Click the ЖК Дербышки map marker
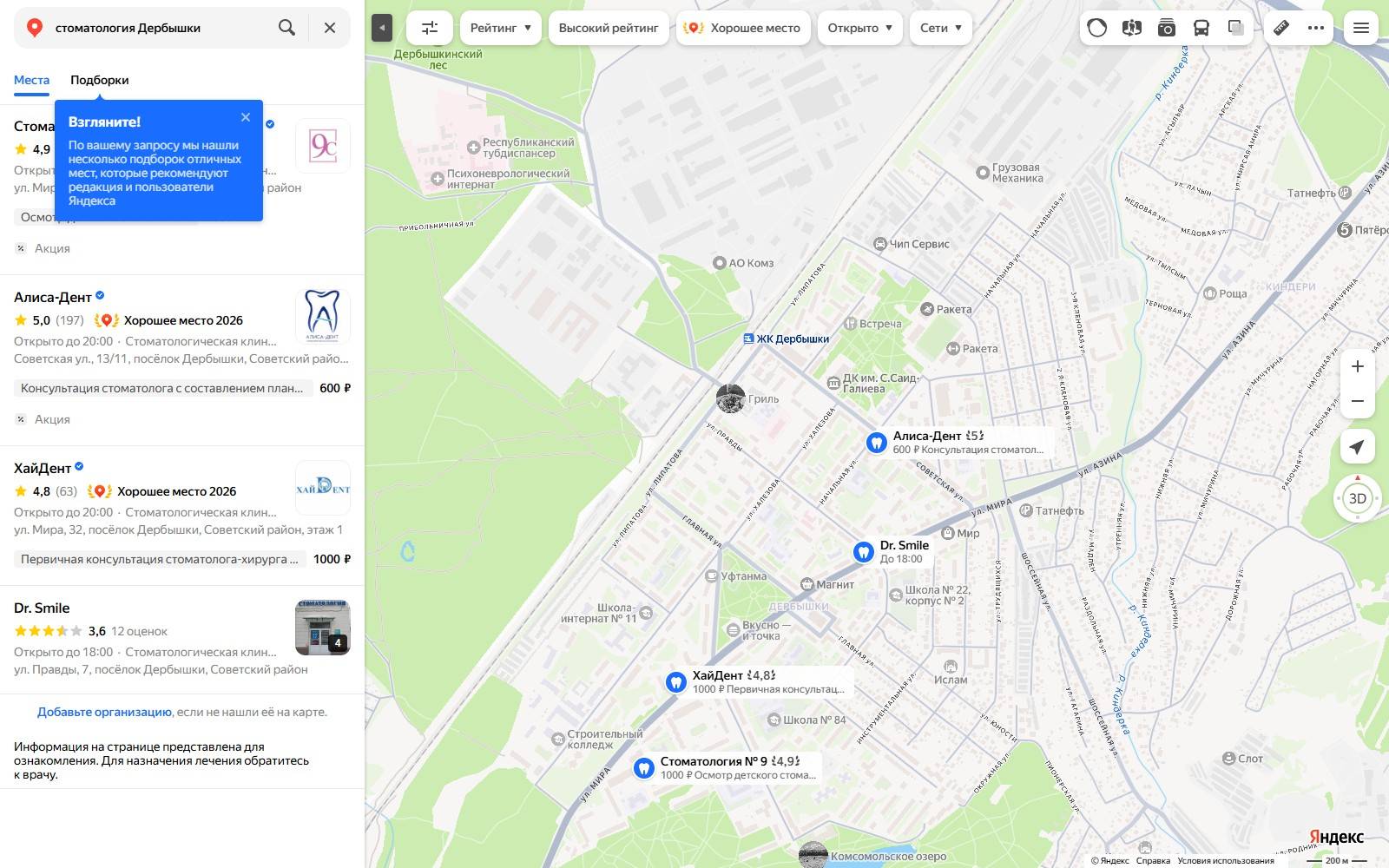 (x=748, y=339)
